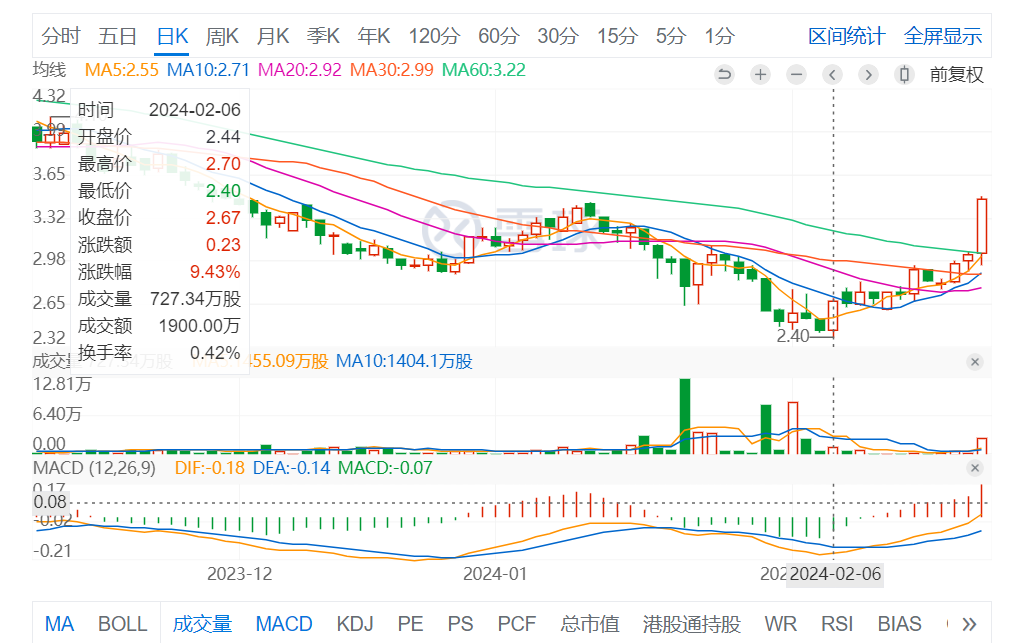Switch to 周K weekly chart tab
This screenshot has width=1029, height=643.
tap(222, 37)
